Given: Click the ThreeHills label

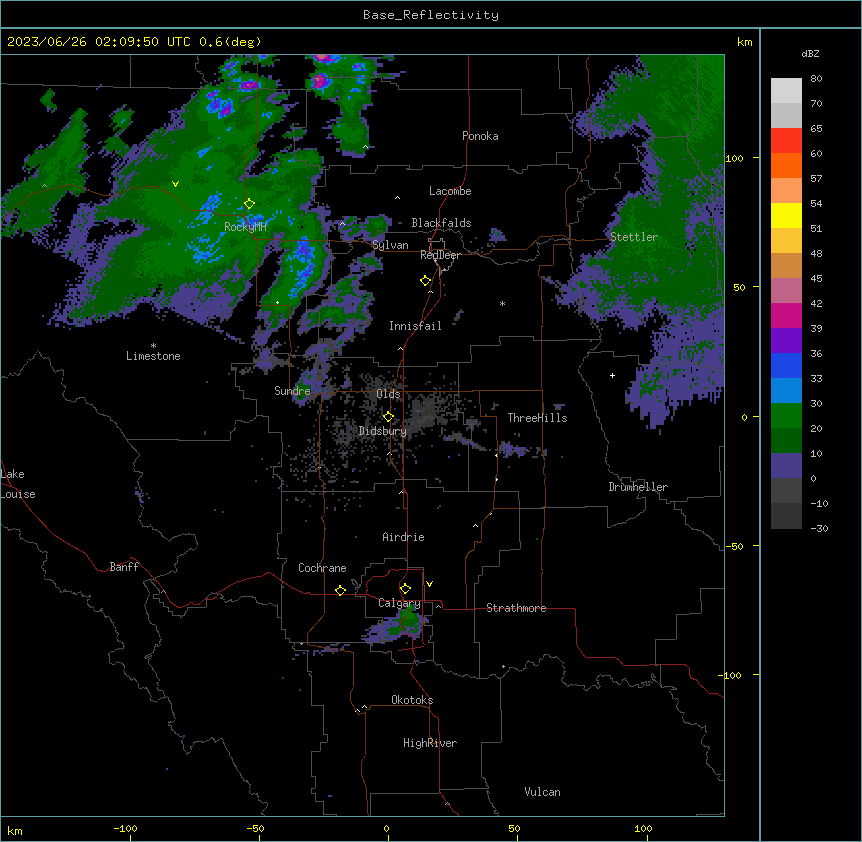Looking at the screenshot, I should 537,418.
